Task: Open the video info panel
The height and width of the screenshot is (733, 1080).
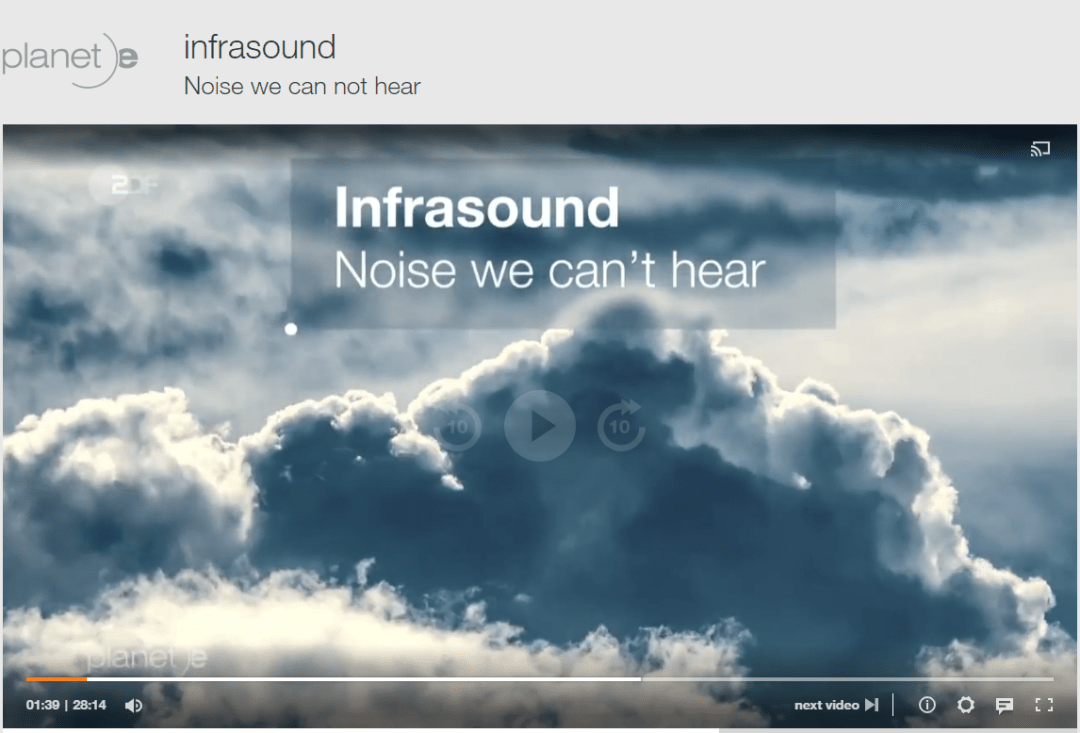Action: click(x=927, y=705)
